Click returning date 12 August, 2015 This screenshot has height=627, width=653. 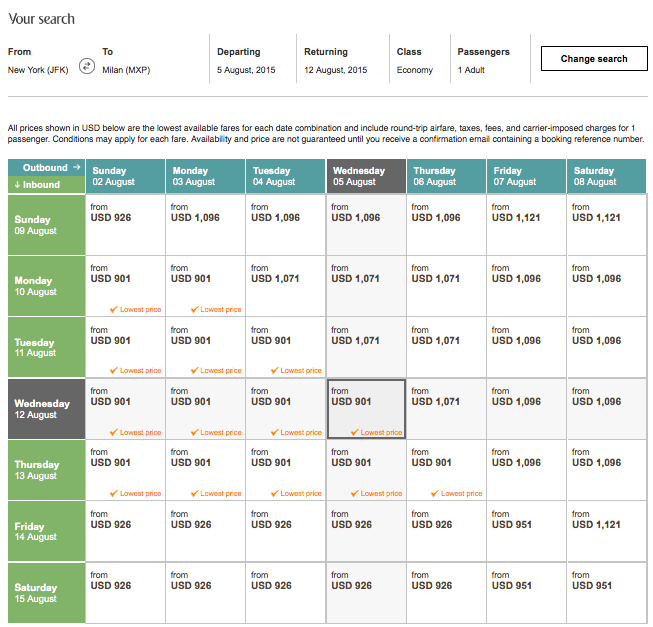[336, 70]
